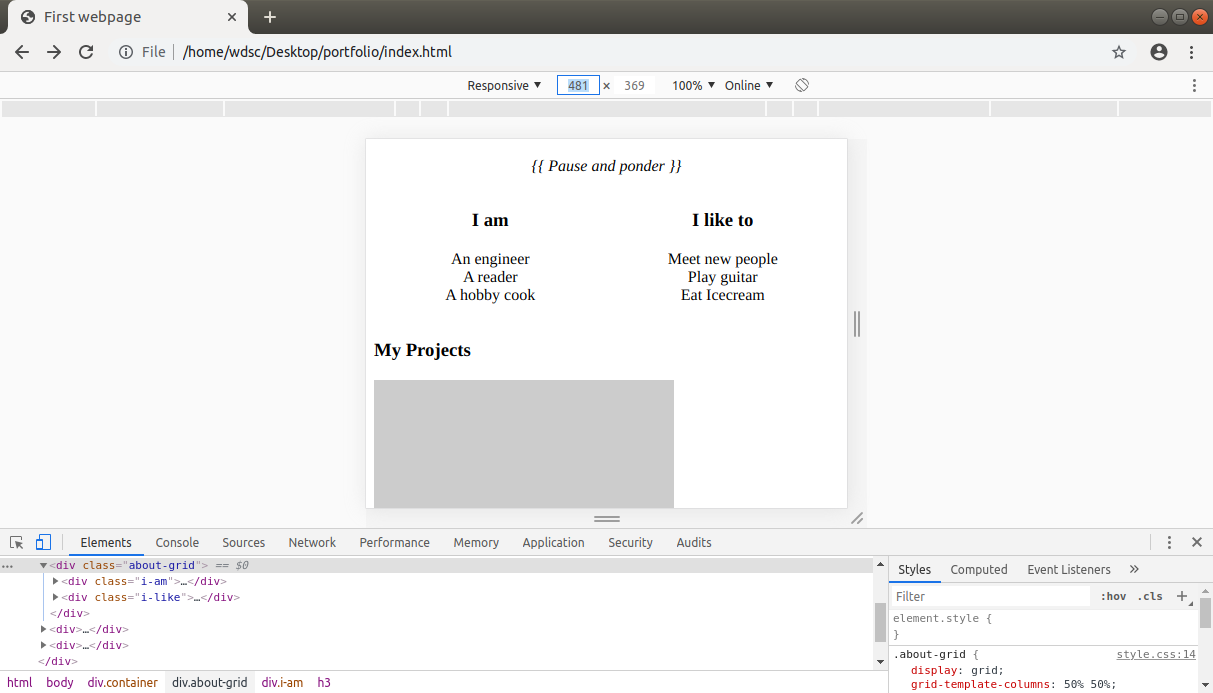Open the Performance tab
This screenshot has height=693, width=1213.
coord(395,542)
